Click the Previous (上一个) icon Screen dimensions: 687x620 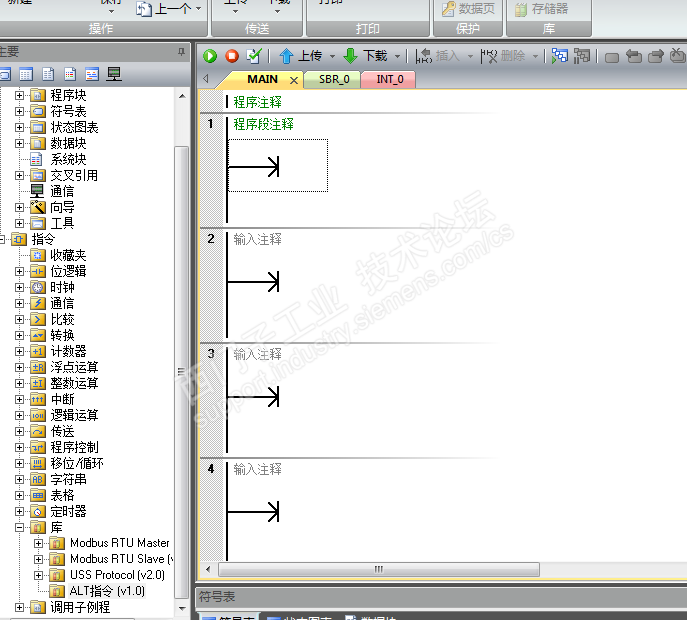144,9
